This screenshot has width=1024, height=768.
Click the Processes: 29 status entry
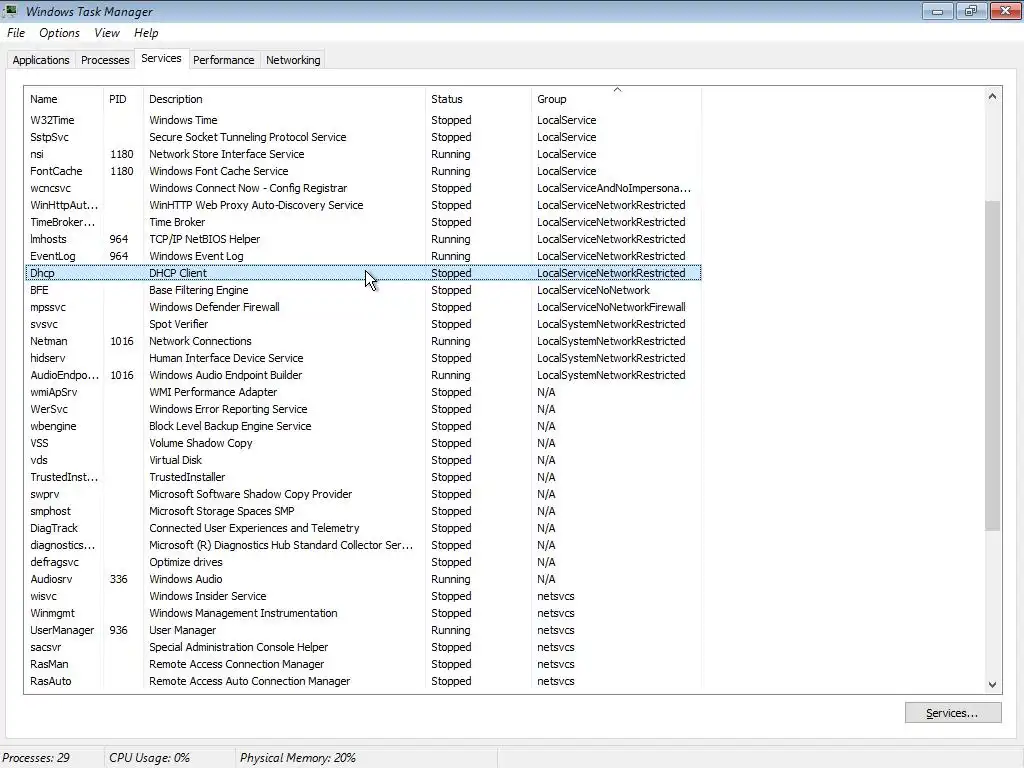pyautogui.click(x=36, y=758)
